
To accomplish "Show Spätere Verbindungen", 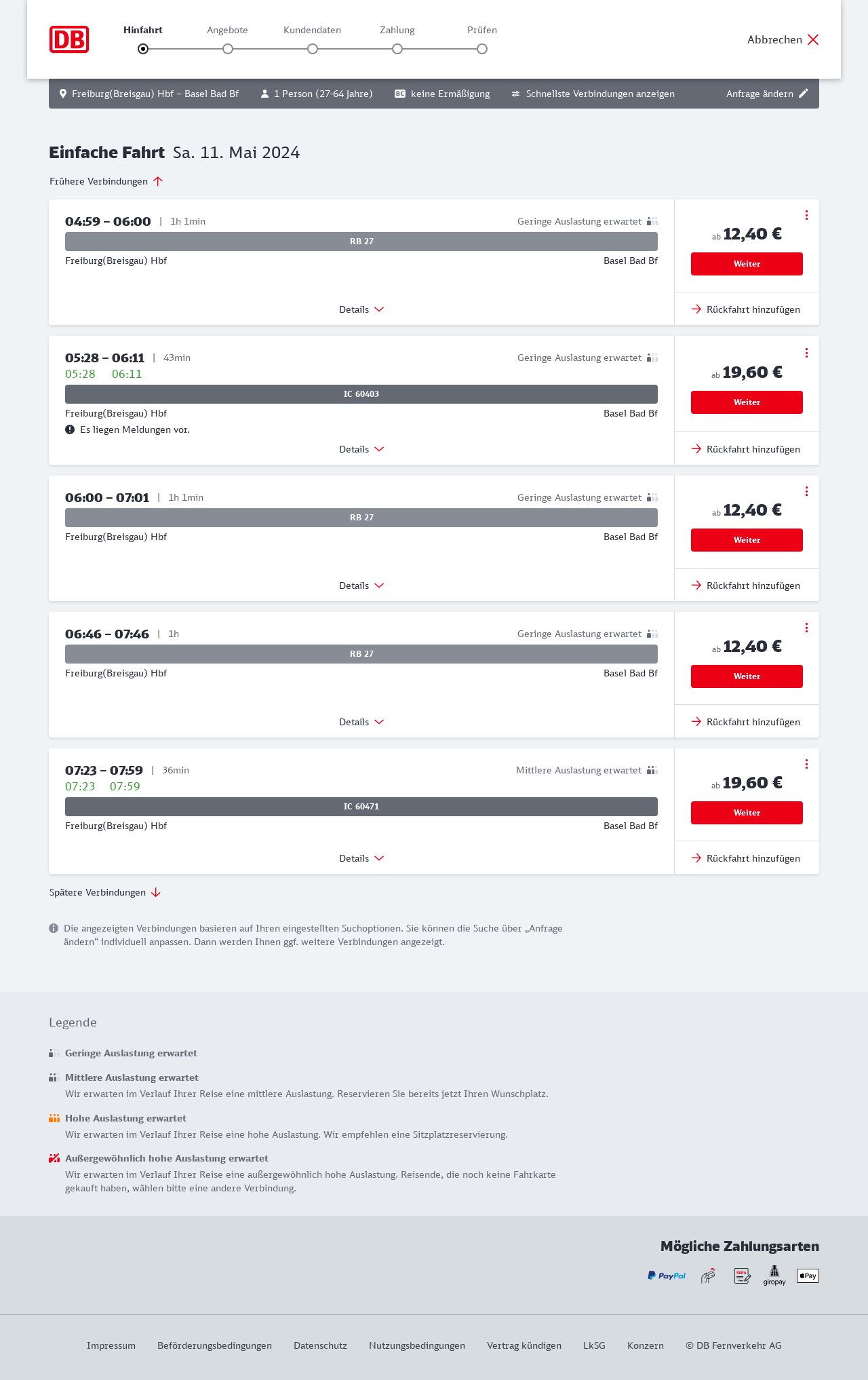I will (x=105, y=892).
